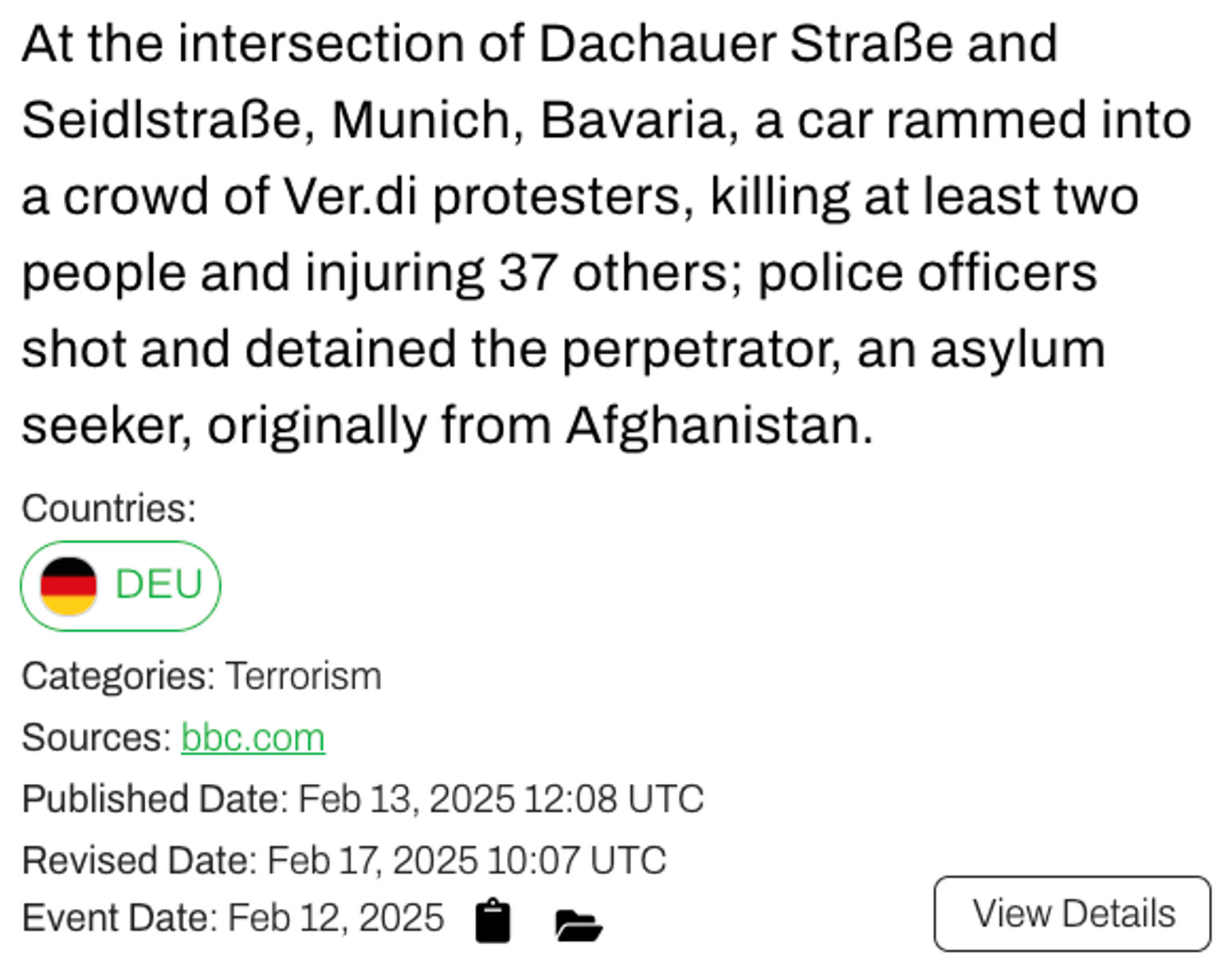The height and width of the screenshot is (964, 1232).
Task: Click "Dachauer Straße" in the event text
Action: 746,43
